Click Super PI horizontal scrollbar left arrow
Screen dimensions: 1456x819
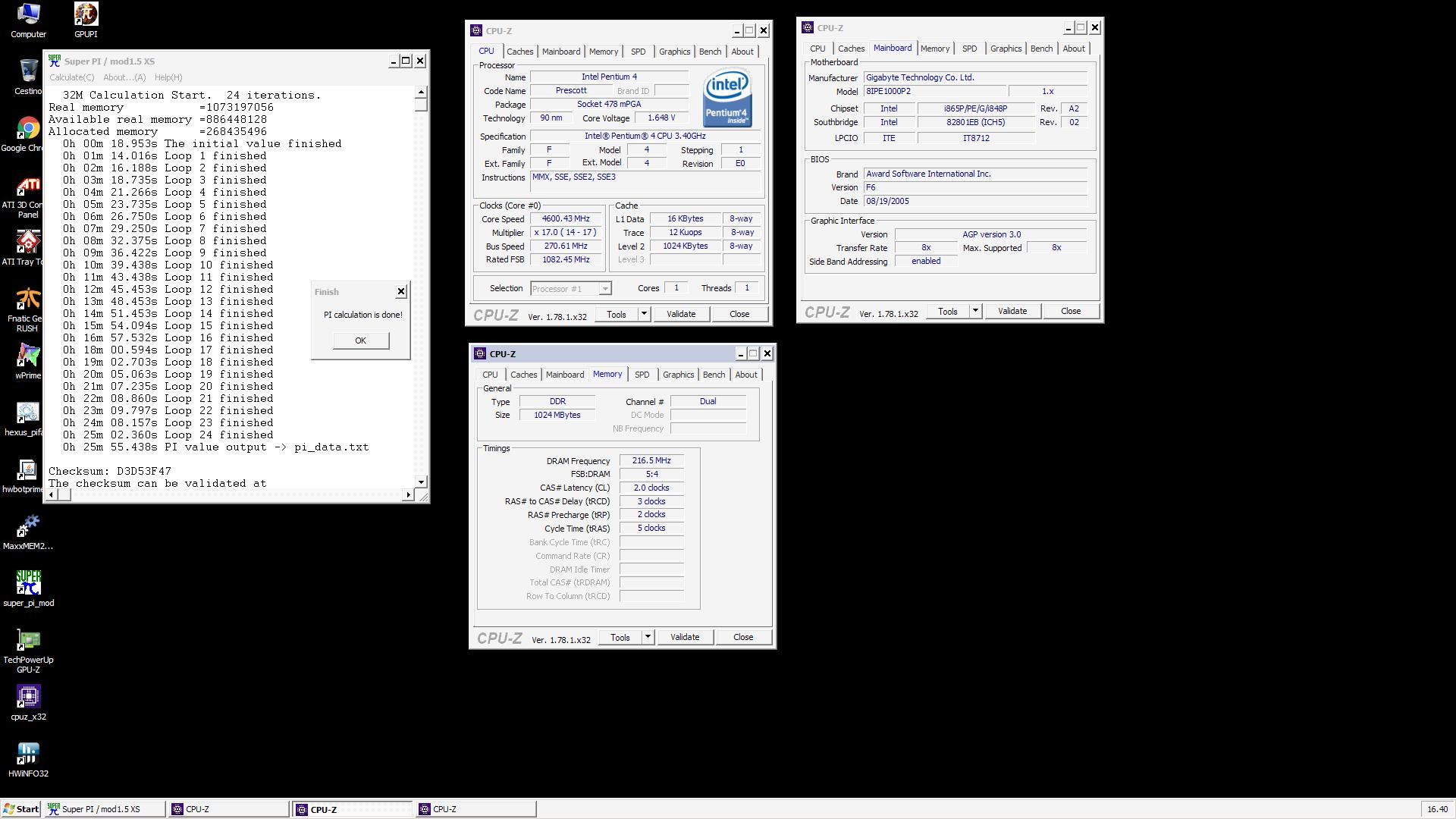click(x=52, y=495)
